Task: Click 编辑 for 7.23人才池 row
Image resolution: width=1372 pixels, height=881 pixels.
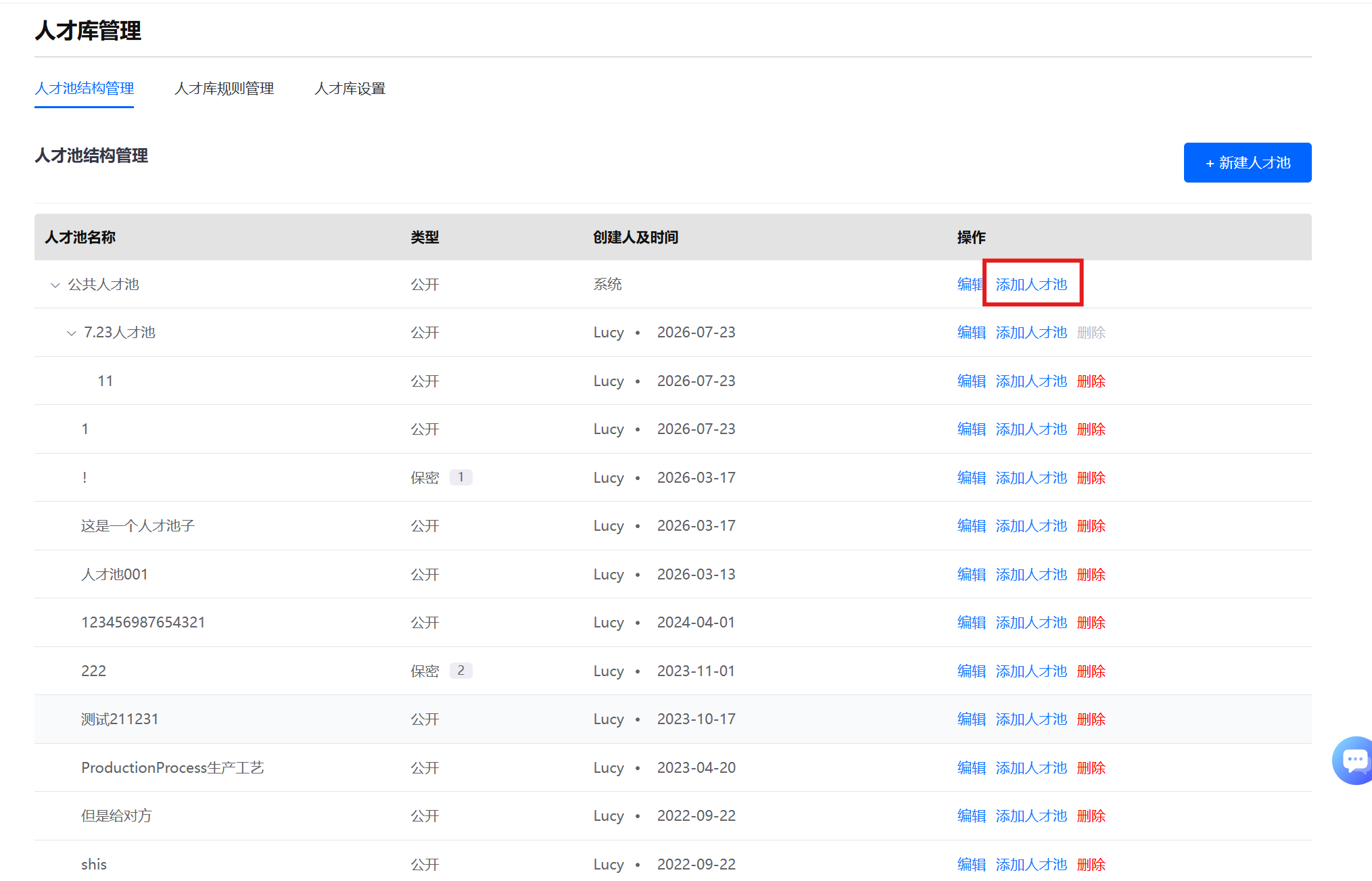Action: [972, 333]
